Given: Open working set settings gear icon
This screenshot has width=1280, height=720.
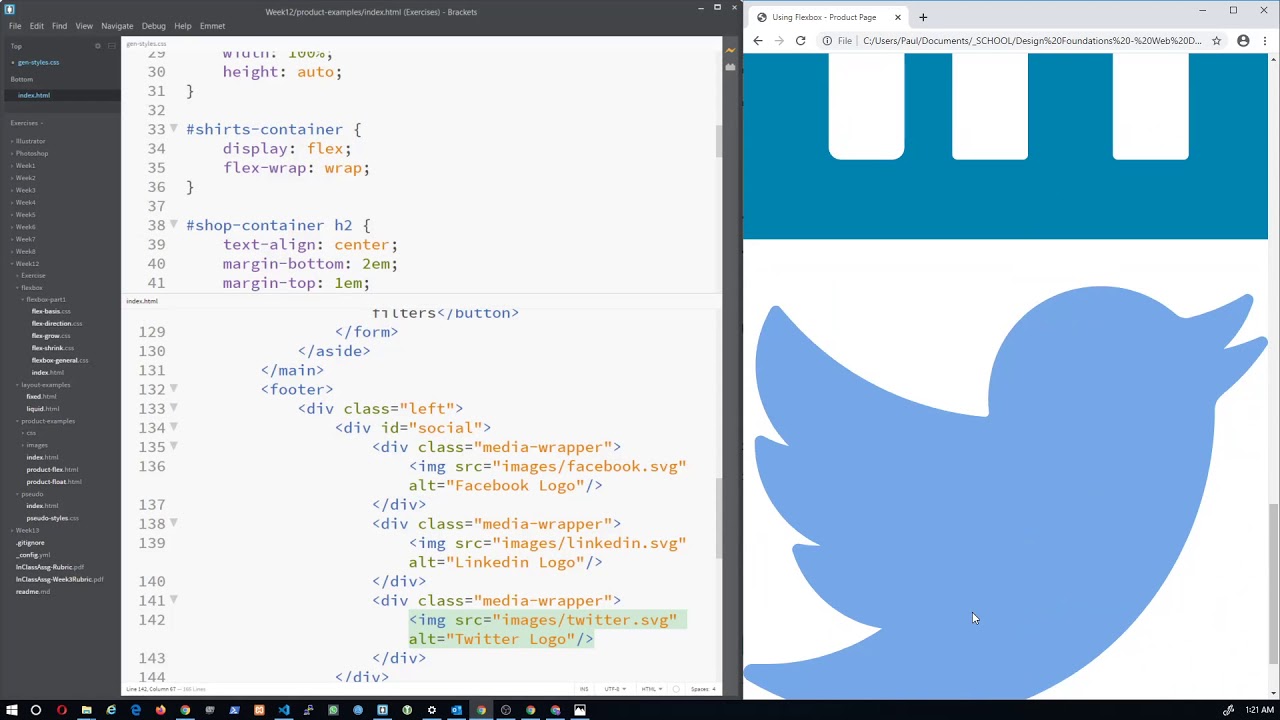Looking at the screenshot, I should [98, 46].
